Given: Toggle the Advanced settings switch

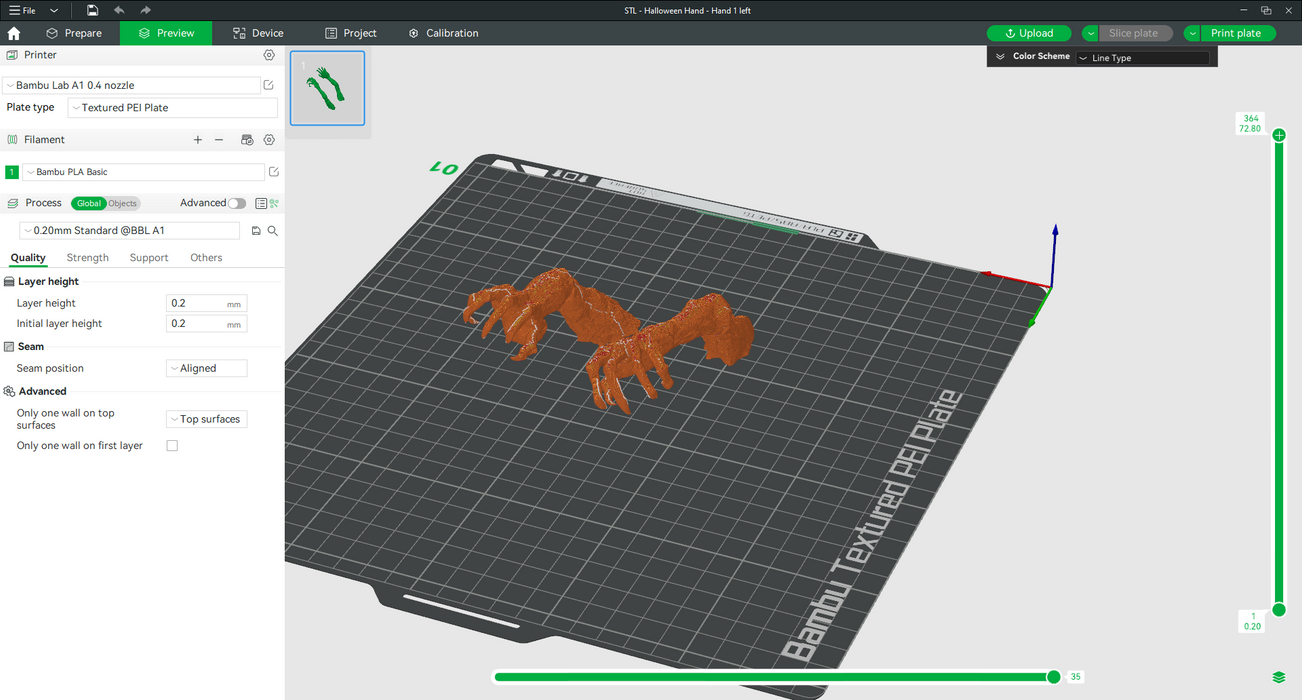Looking at the screenshot, I should (x=236, y=203).
